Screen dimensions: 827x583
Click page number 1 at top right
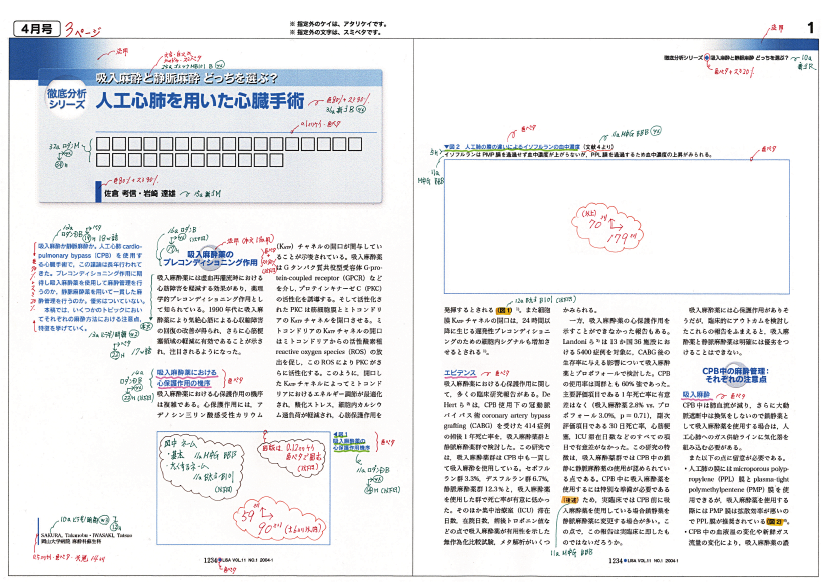click(809, 31)
